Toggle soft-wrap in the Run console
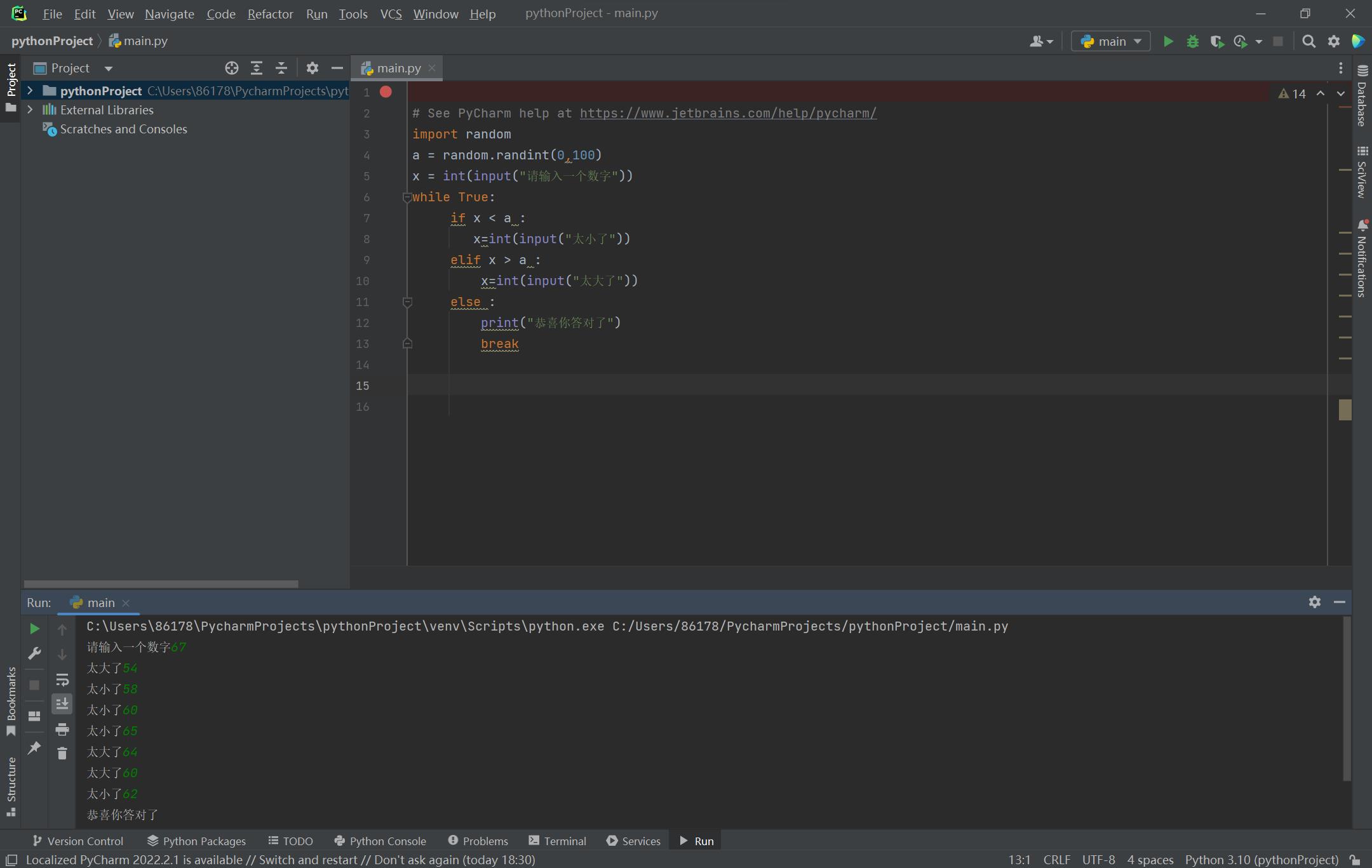Screen dimensions: 1372x868 tap(62, 680)
